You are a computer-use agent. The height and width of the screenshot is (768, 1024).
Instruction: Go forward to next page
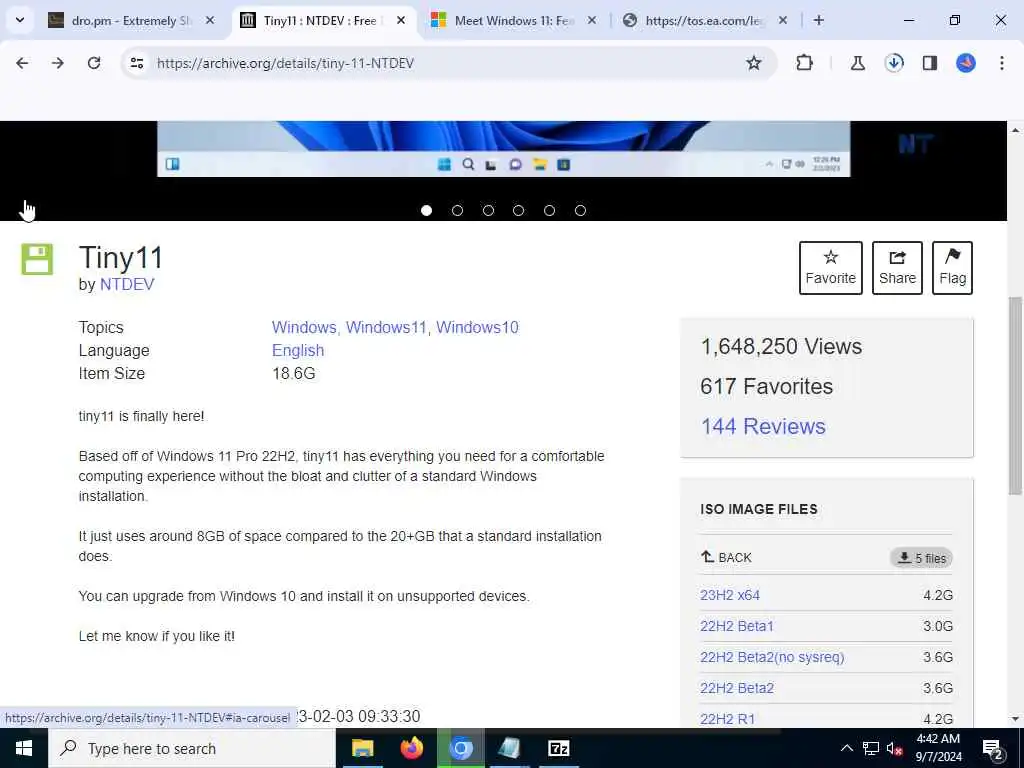tap(58, 63)
